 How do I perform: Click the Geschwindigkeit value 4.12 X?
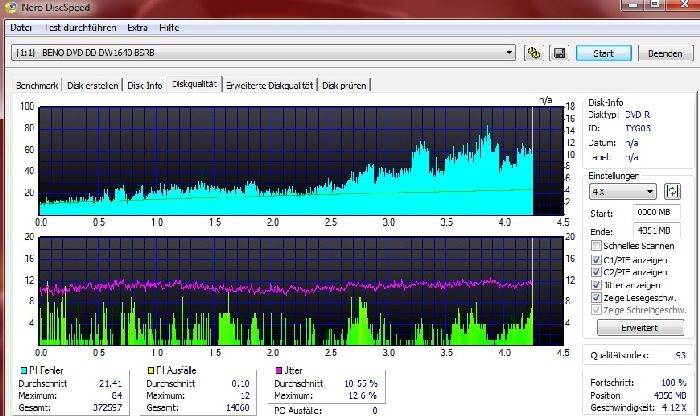(674, 408)
